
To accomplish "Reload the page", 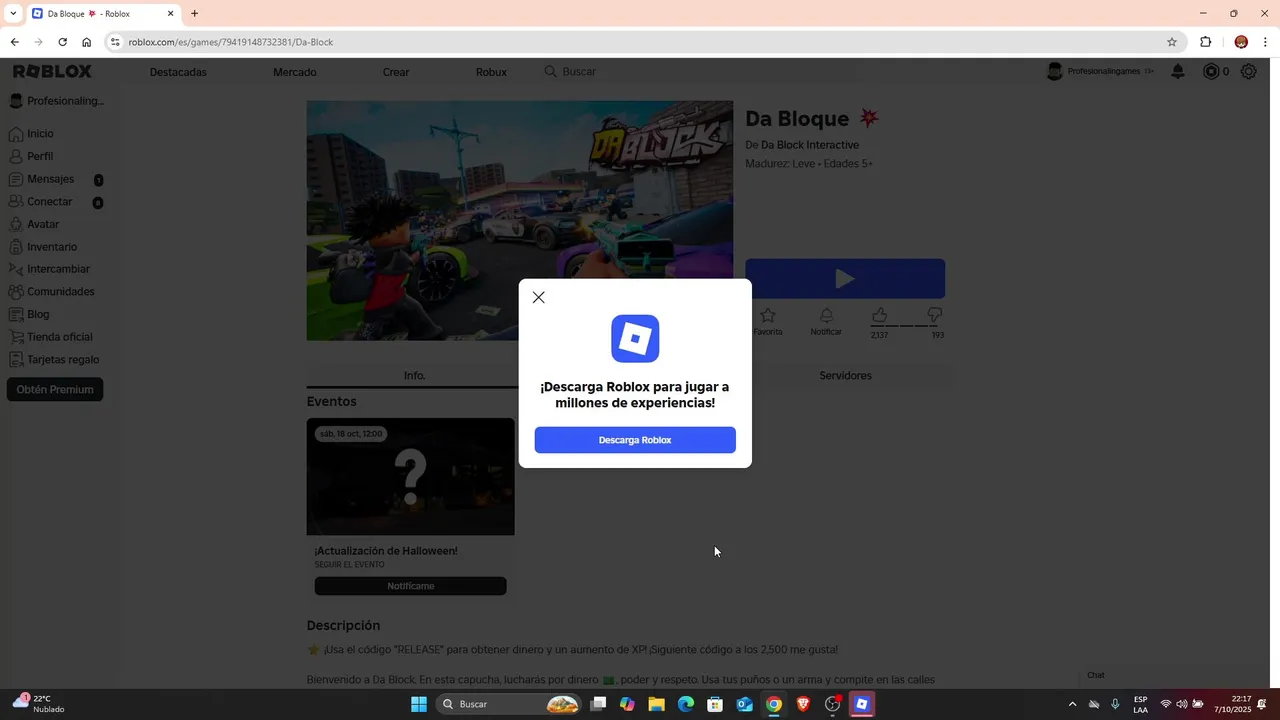I will coord(62,42).
